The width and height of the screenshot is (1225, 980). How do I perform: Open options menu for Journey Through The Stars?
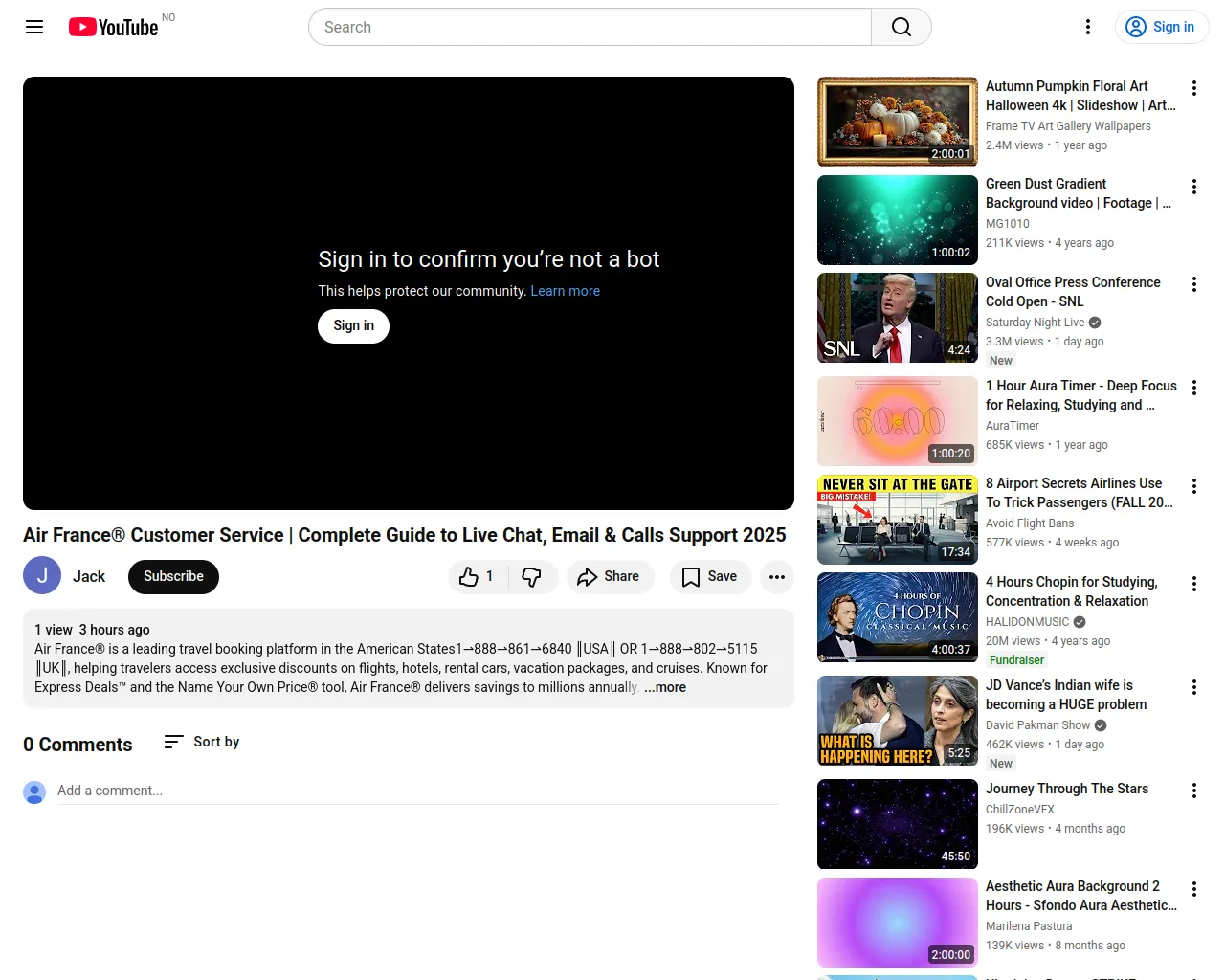(1193, 791)
